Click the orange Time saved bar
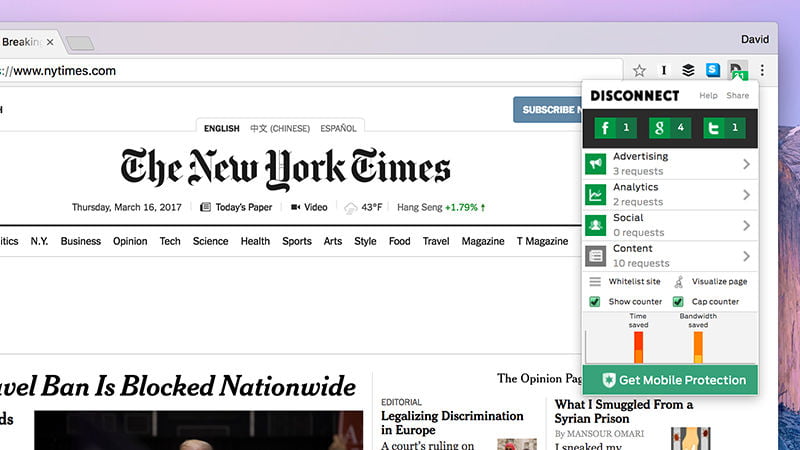The height and width of the screenshot is (450, 800). (638, 347)
